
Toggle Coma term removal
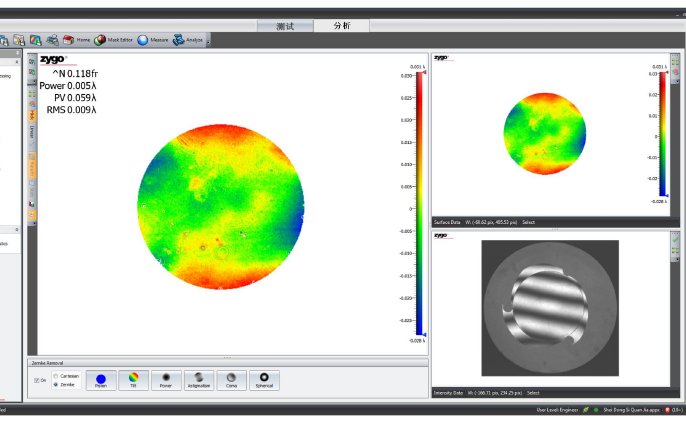pyautogui.click(x=231, y=380)
